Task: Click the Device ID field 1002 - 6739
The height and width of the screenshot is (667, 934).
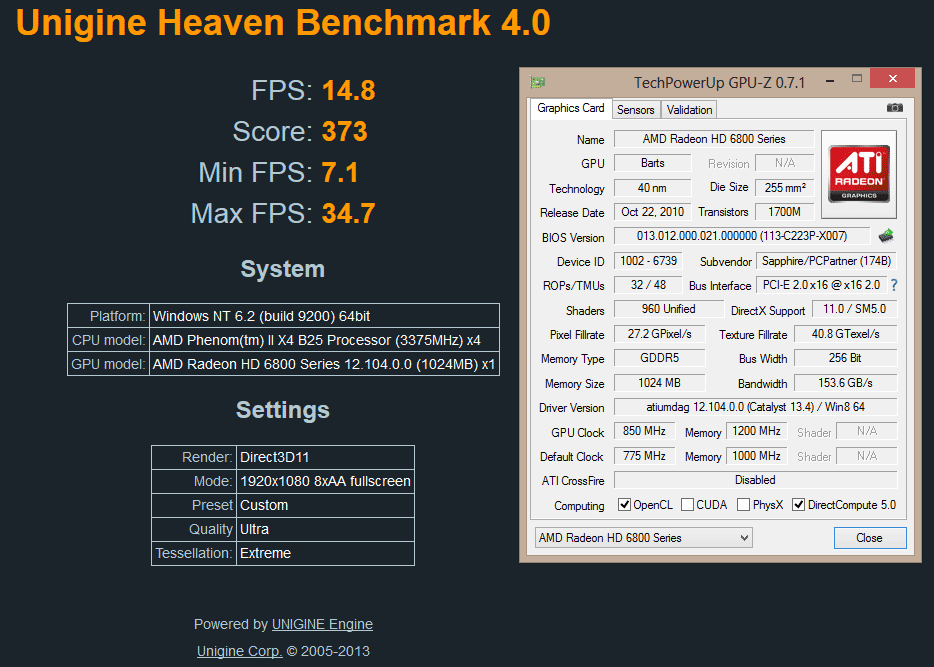Action: click(648, 261)
